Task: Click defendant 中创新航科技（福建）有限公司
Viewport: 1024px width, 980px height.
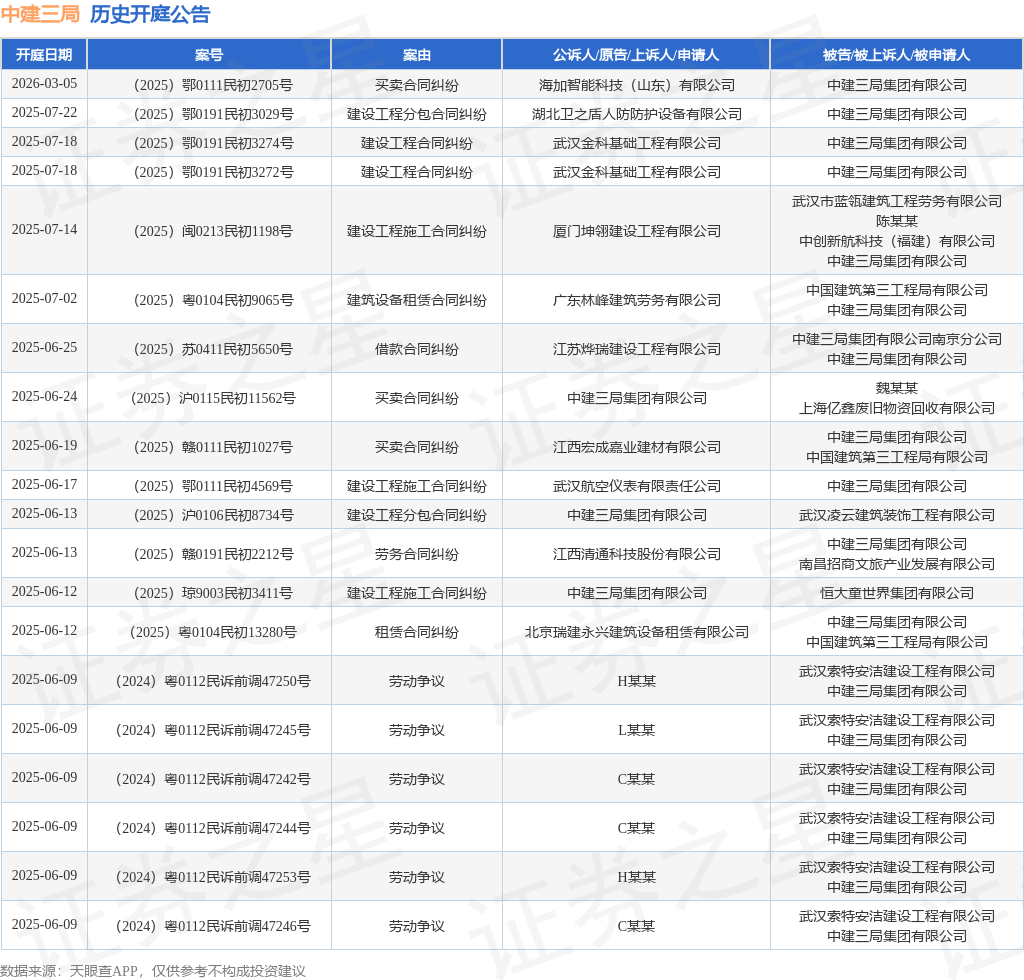Action: pos(897,241)
